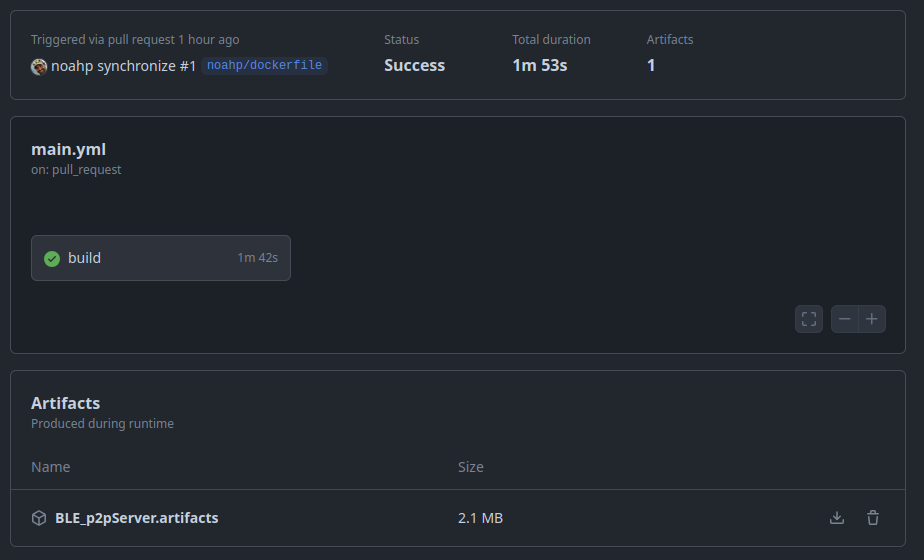Click the Success status text

(414, 65)
